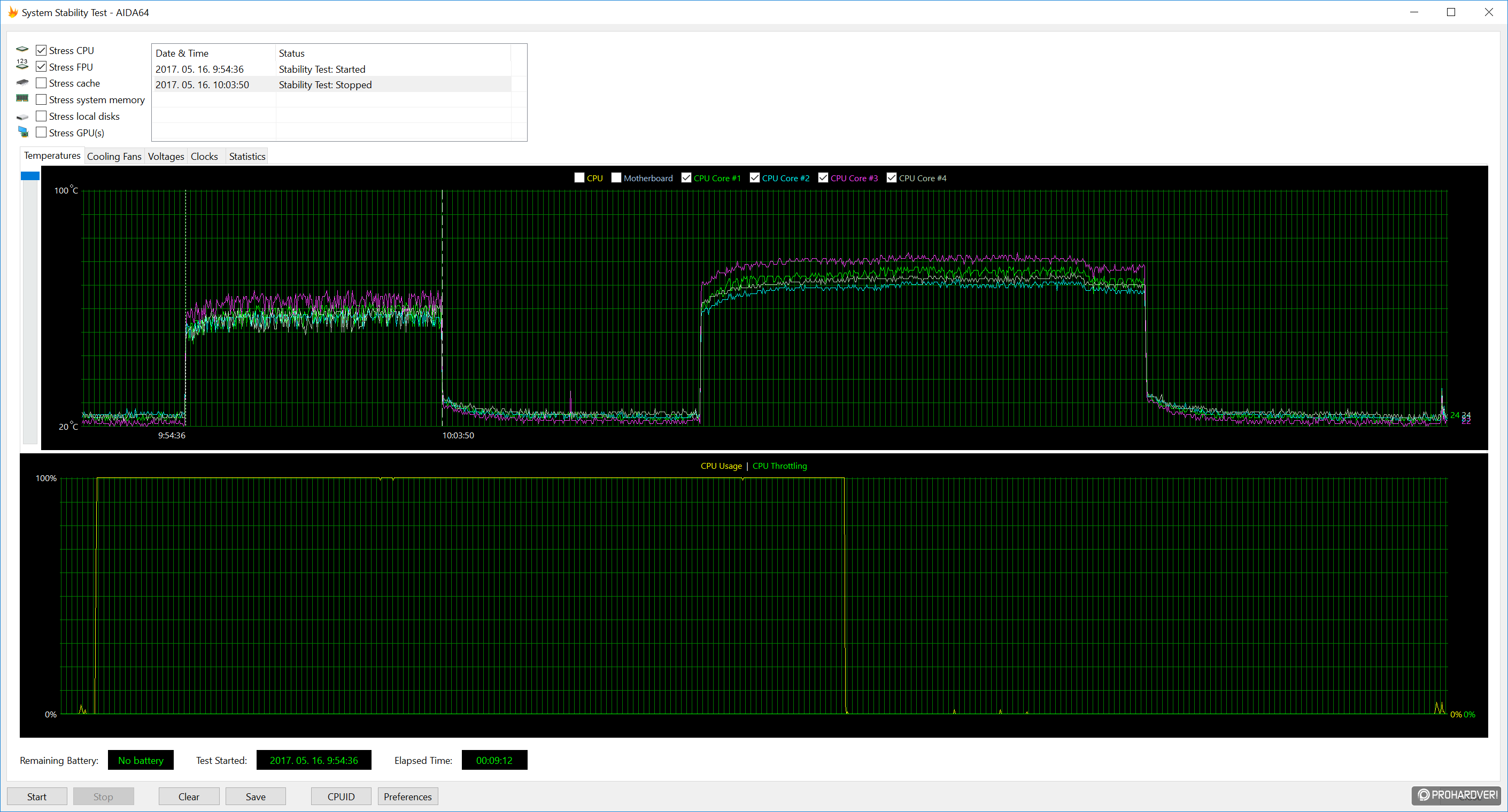
Task: Click the Save button
Action: (x=256, y=796)
